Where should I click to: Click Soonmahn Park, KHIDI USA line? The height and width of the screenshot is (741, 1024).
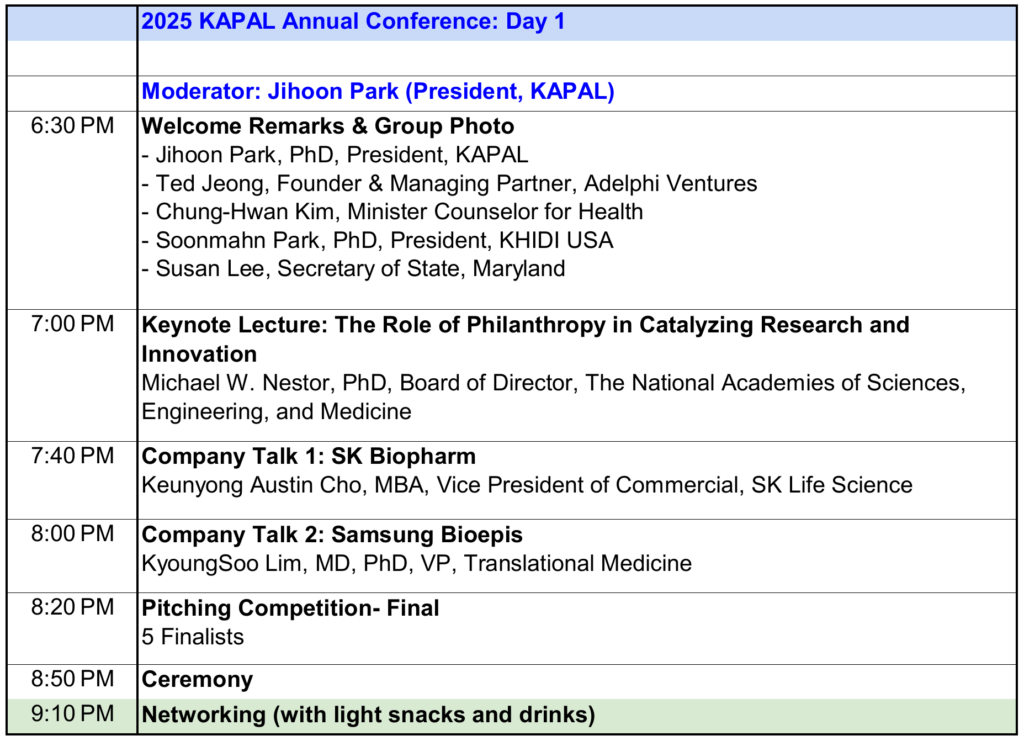tap(377, 241)
